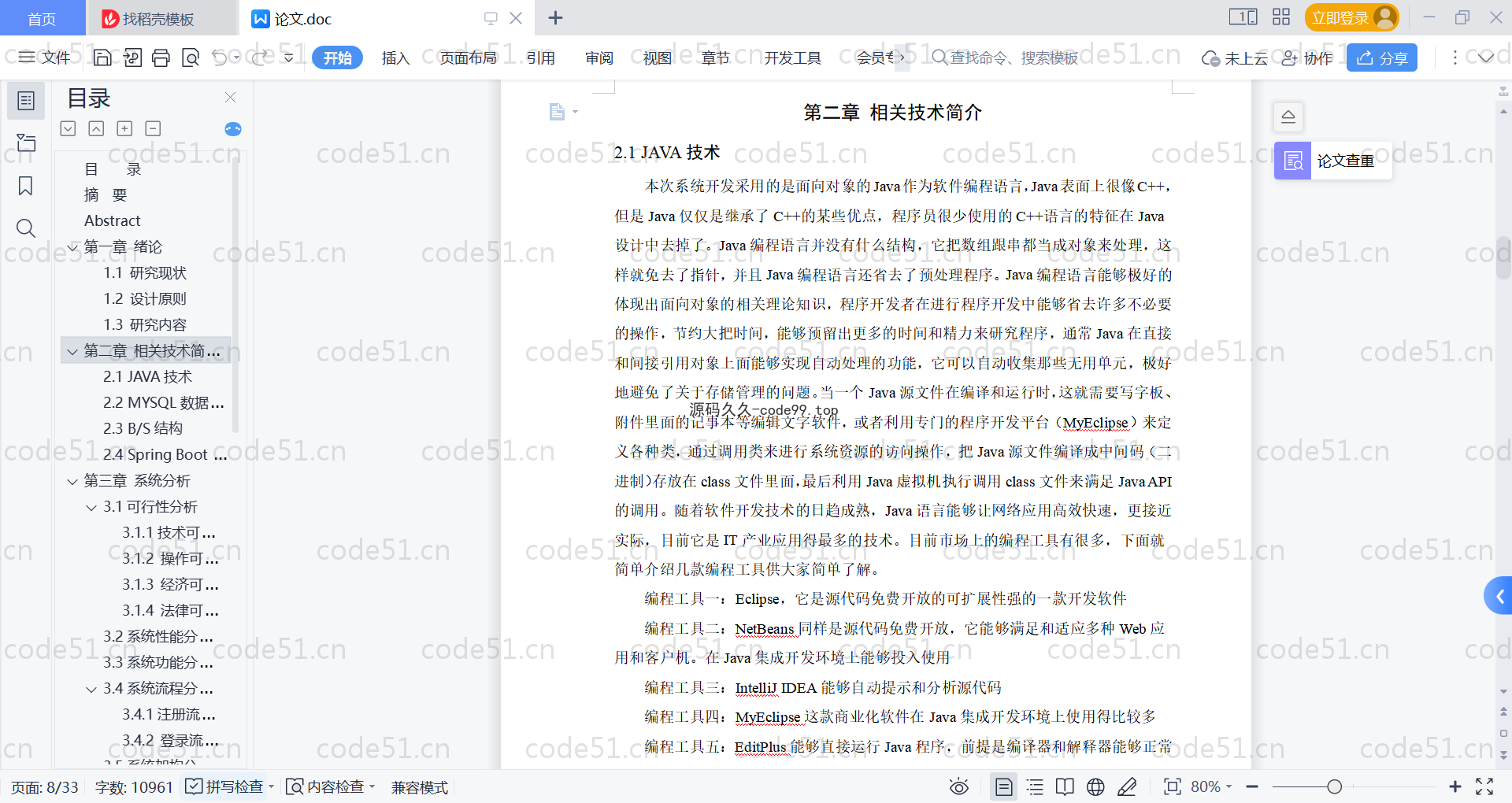Viewport: 1512px width, 803px height.
Task: Switch to reading view book icon
Action: click(1065, 786)
